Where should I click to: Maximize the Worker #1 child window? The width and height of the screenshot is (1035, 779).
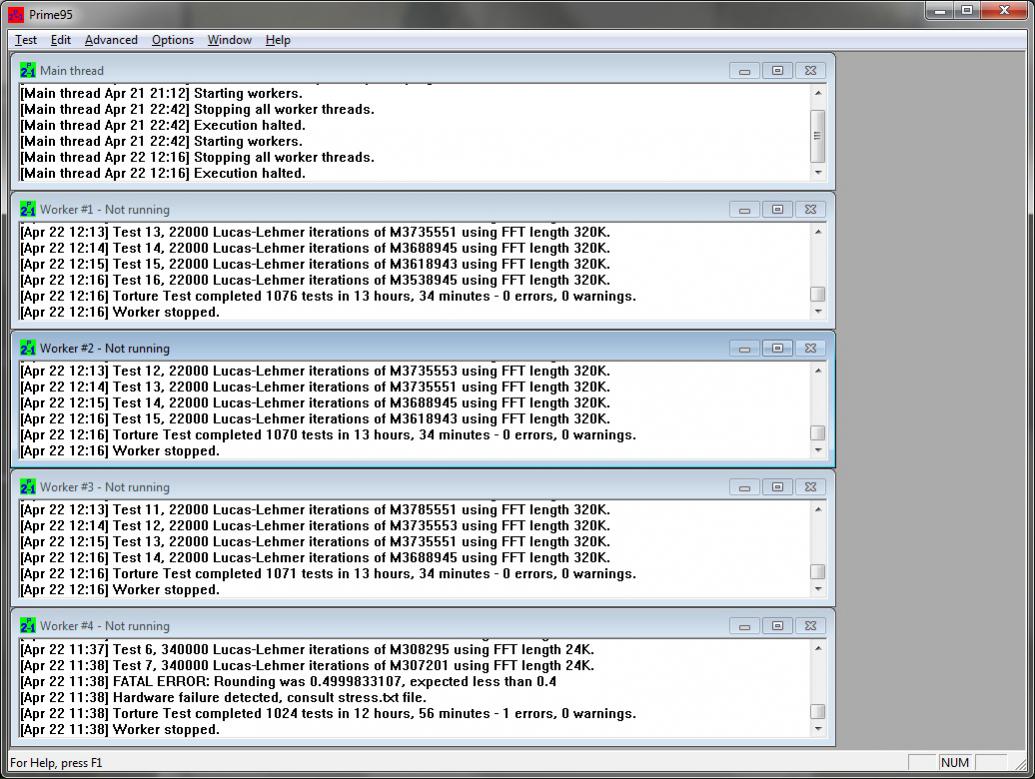point(778,209)
